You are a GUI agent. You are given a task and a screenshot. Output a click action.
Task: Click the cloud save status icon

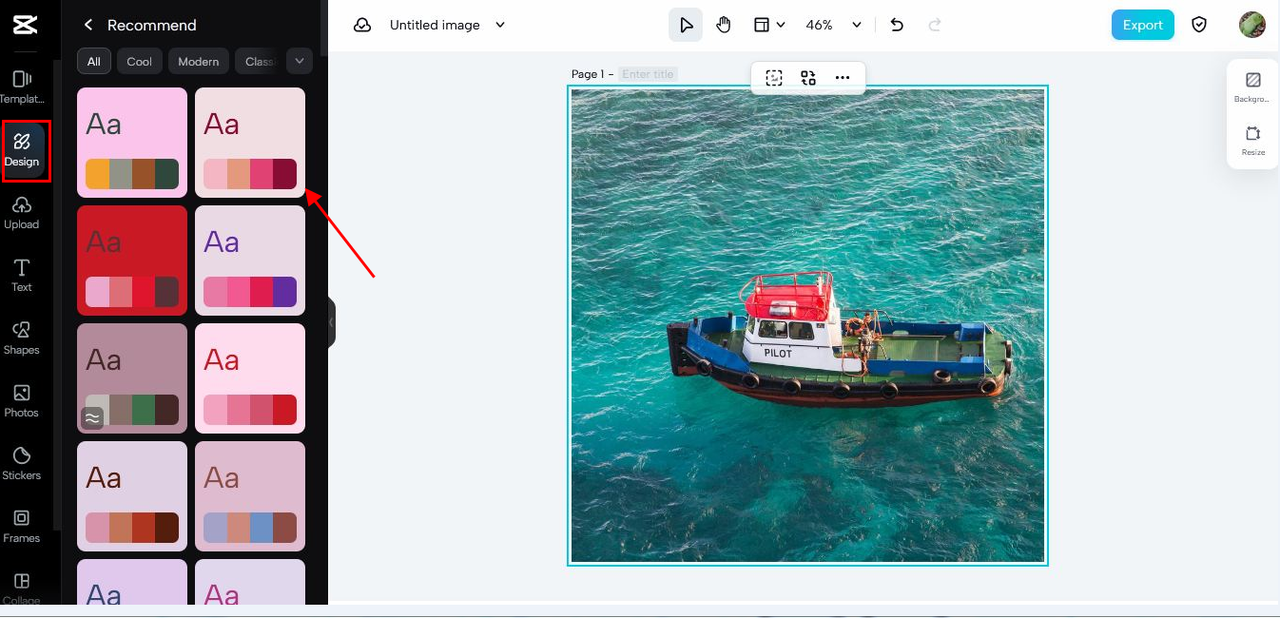click(363, 25)
